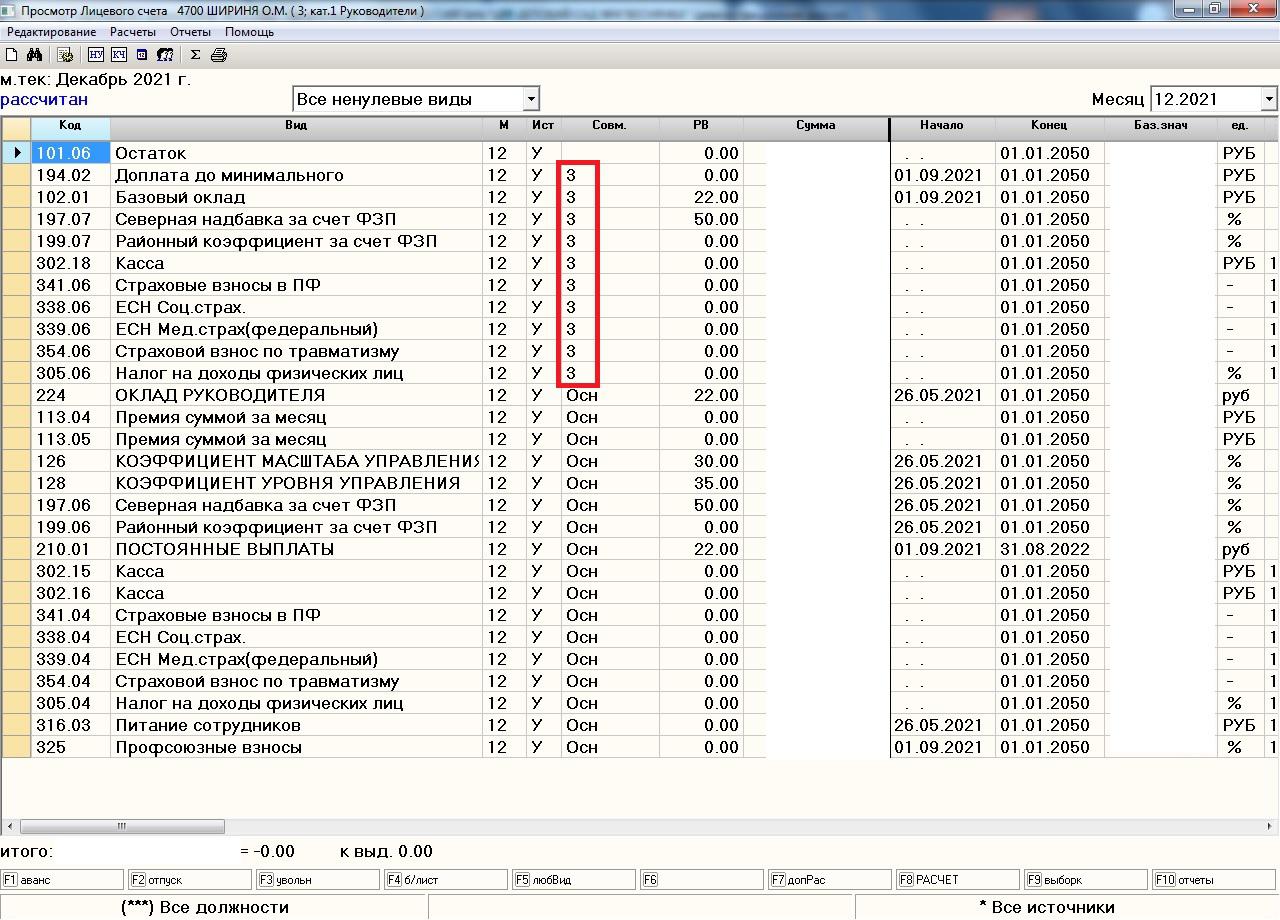The height and width of the screenshot is (920, 1280).
Task: Click the F5 любВид button
Action: point(574,880)
